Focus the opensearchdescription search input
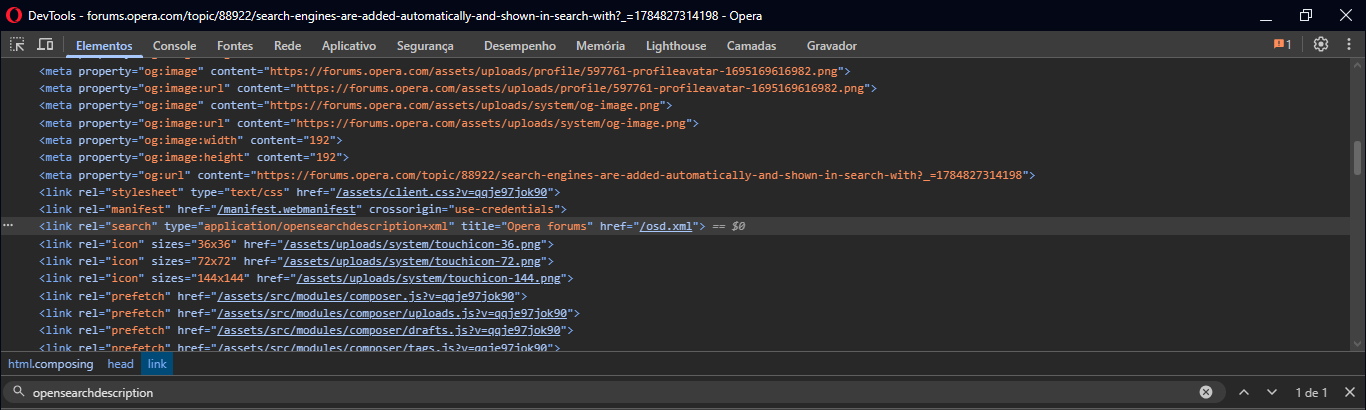This screenshot has width=1366, height=410. click(x=610, y=393)
